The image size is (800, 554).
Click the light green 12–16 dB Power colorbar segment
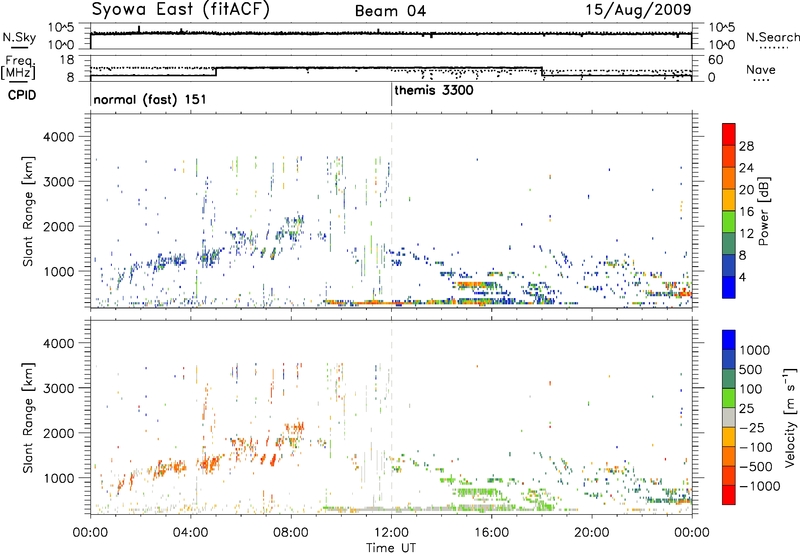pyautogui.click(x=729, y=222)
